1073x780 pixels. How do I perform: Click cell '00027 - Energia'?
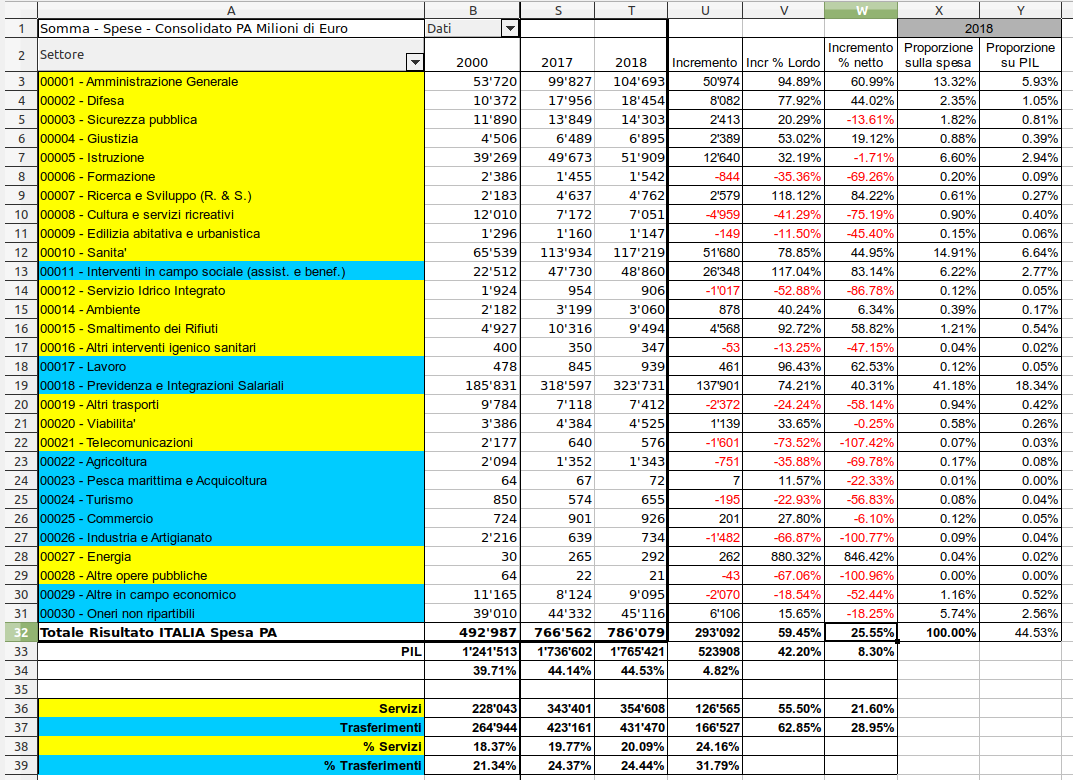tap(231, 556)
